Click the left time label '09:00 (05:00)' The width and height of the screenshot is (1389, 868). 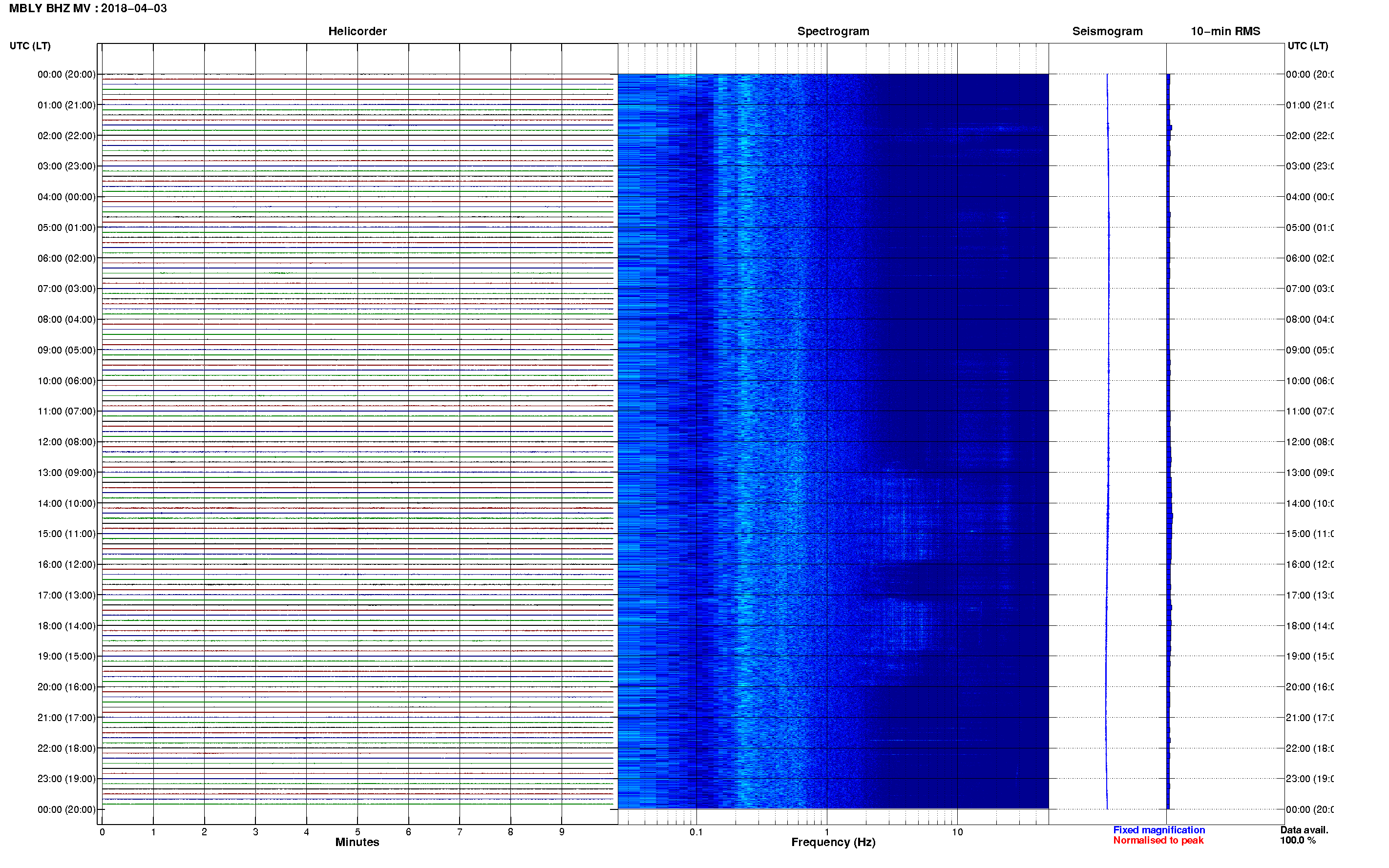coord(66,350)
